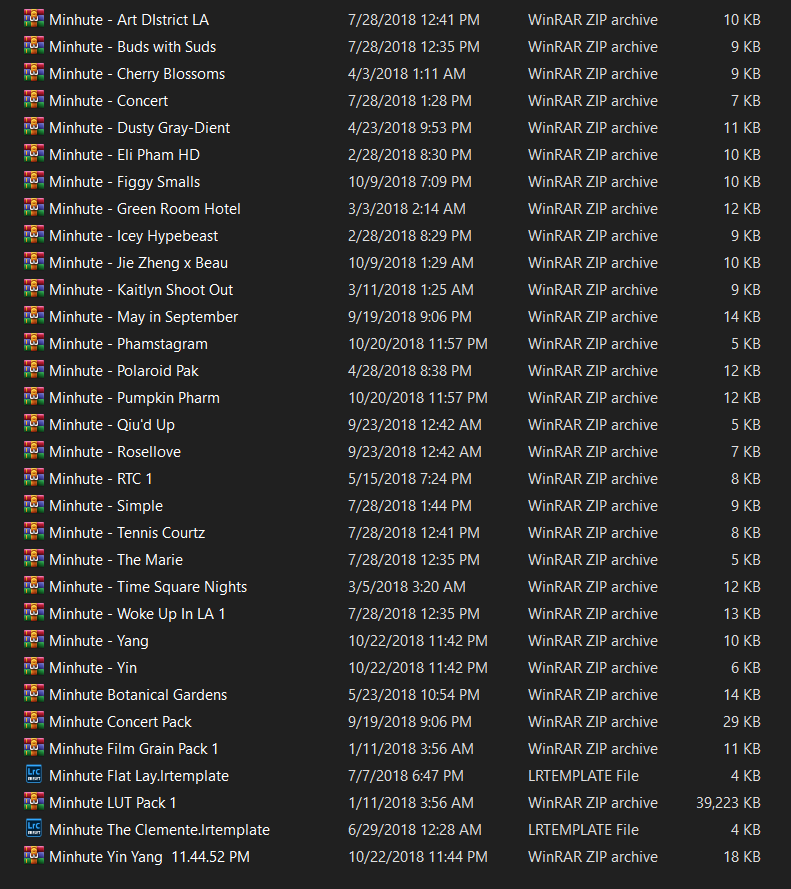Click the 18 KB size of Minhute Yin Yang
The height and width of the screenshot is (889, 791).
pos(742,857)
